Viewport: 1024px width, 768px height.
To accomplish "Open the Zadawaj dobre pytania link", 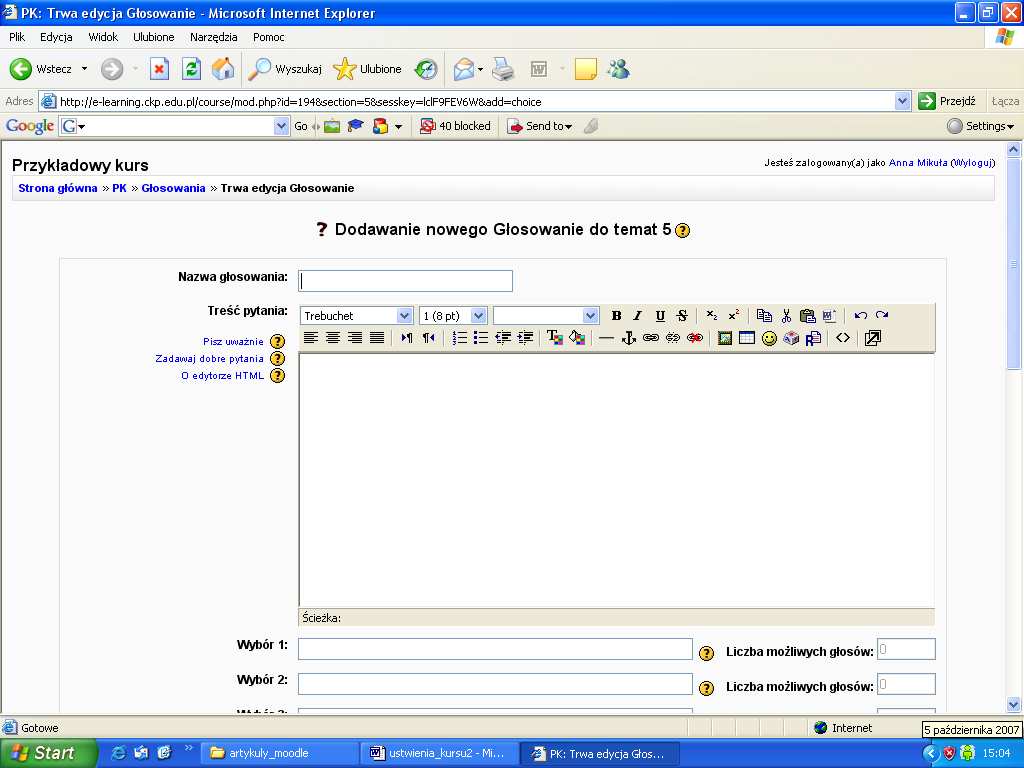I will point(210,359).
